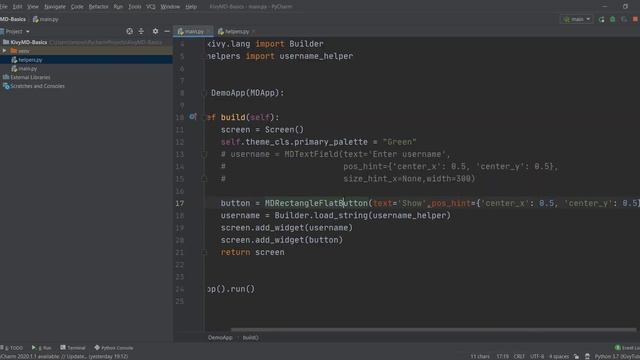
Task: Click the return keyword on line 21
Action: [x=236, y=252]
